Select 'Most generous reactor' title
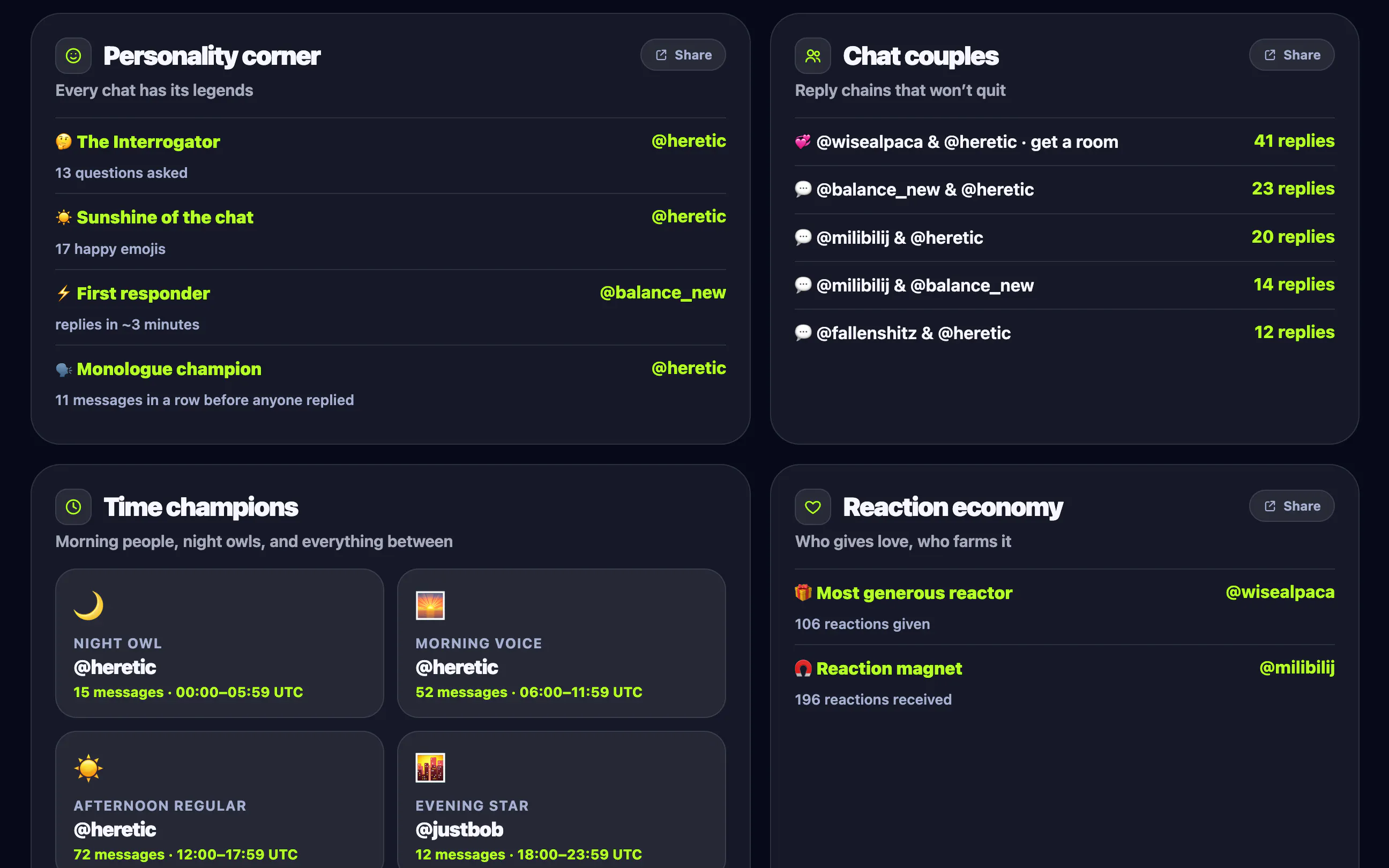This screenshot has width=1389, height=868. (x=914, y=593)
